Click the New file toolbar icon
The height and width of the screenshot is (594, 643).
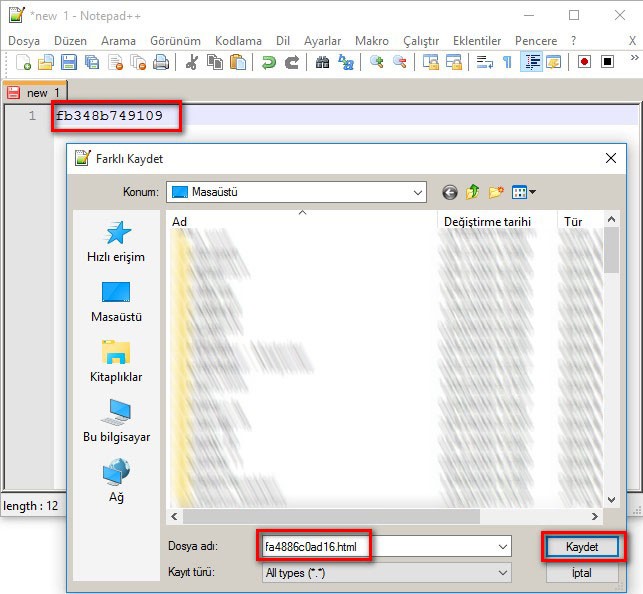tap(23, 62)
